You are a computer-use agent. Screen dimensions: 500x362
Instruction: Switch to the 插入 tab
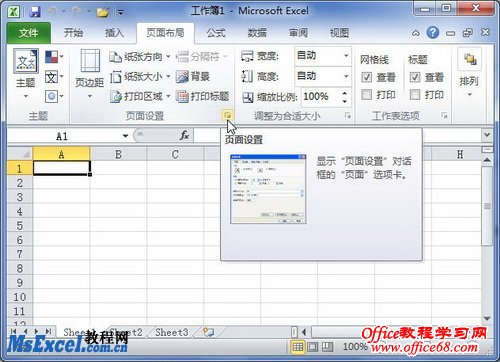(x=114, y=33)
